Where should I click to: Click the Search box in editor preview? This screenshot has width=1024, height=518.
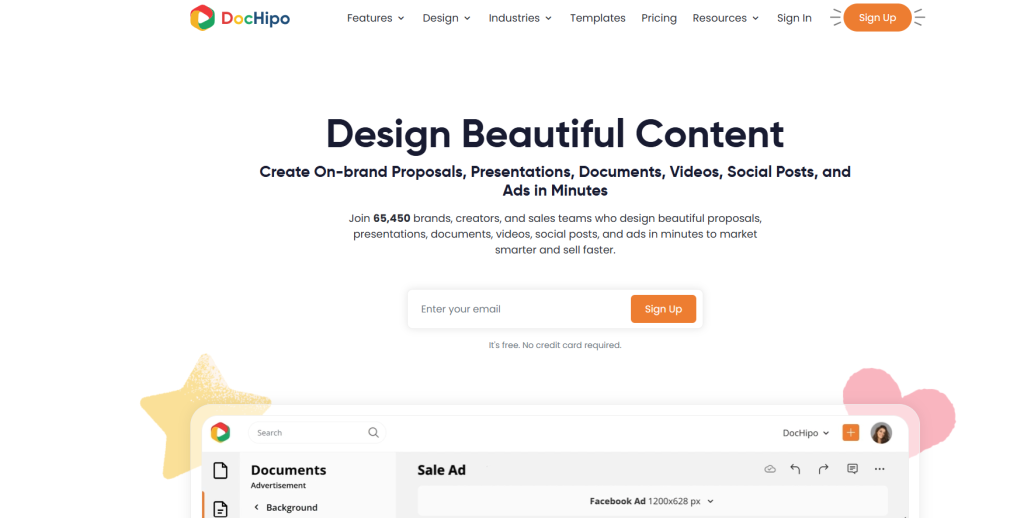click(317, 432)
